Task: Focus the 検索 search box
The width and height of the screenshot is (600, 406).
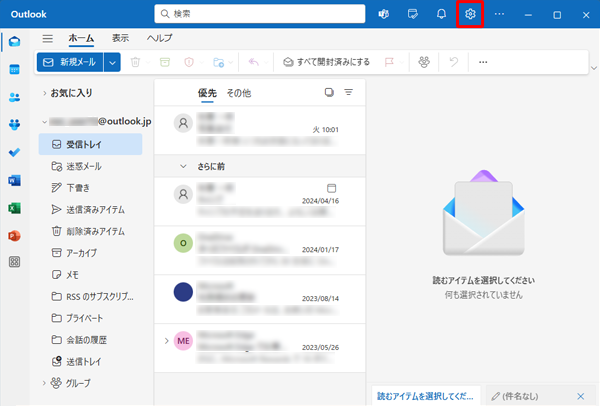Action: click(x=260, y=14)
